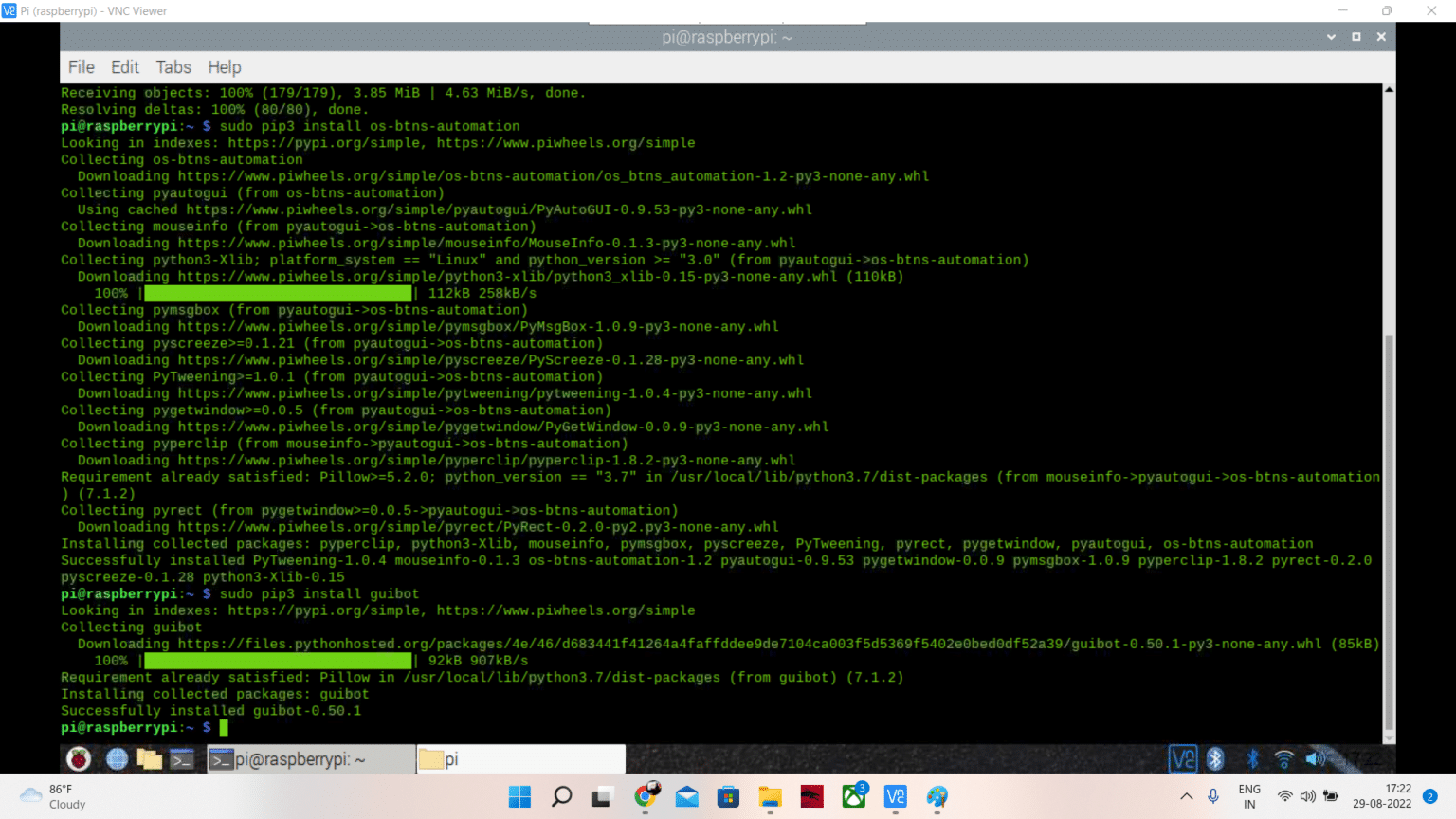Switch to the pi folder taskbar window

pos(519,759)
